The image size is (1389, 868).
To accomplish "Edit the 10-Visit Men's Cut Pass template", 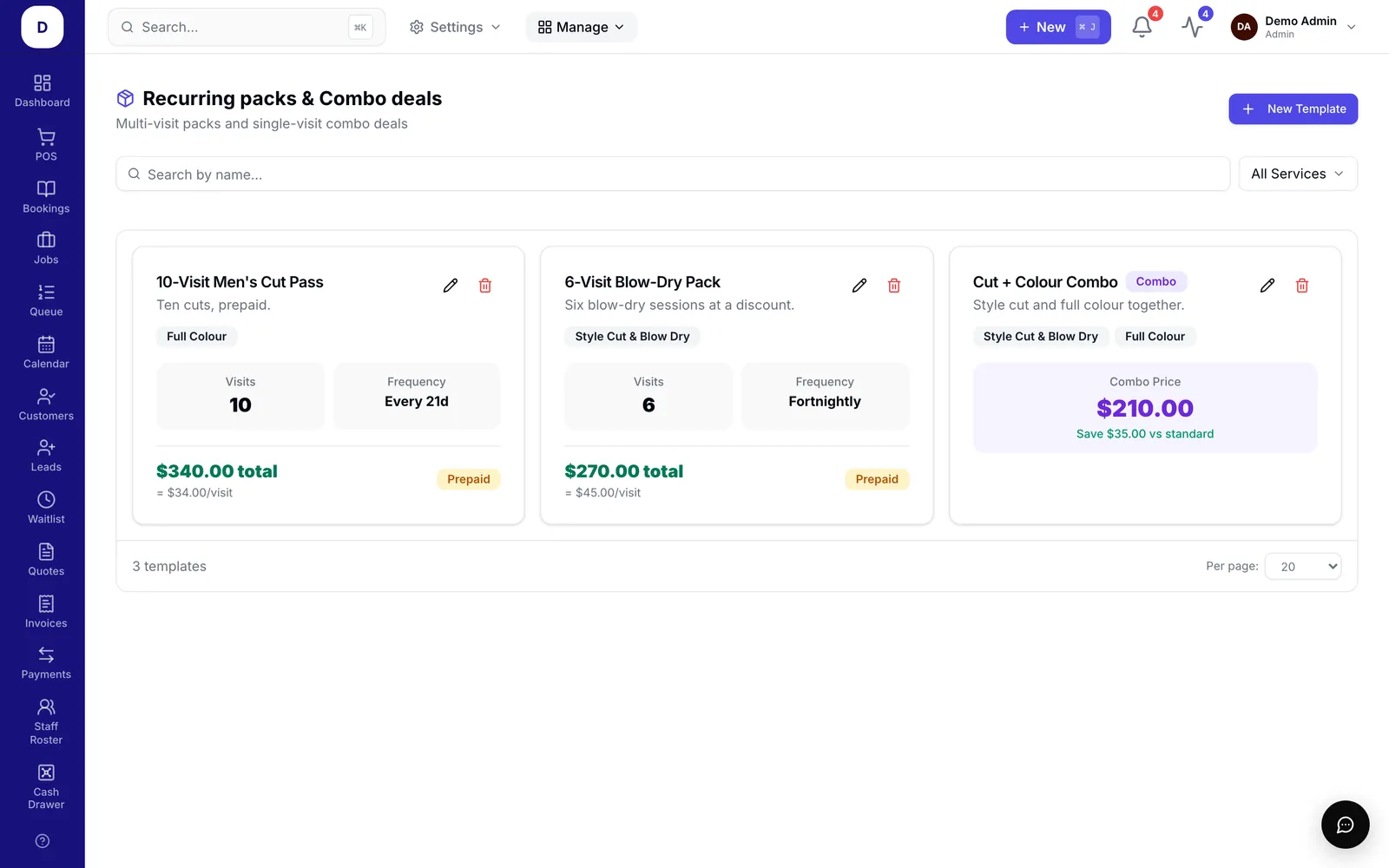I will tap(451, 286).
